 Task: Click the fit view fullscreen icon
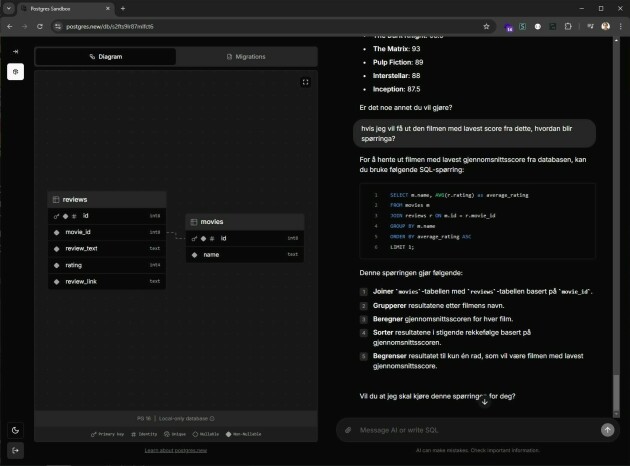pos(305,82)
